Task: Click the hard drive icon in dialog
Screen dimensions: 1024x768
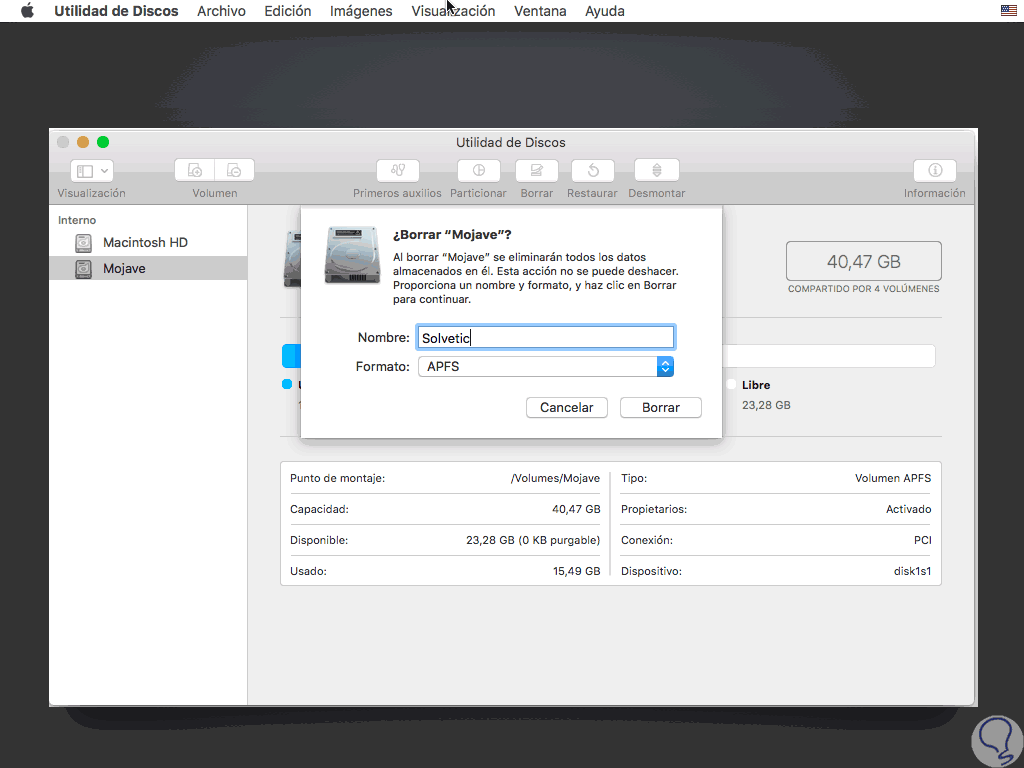Action: click(x=352, y=255)
